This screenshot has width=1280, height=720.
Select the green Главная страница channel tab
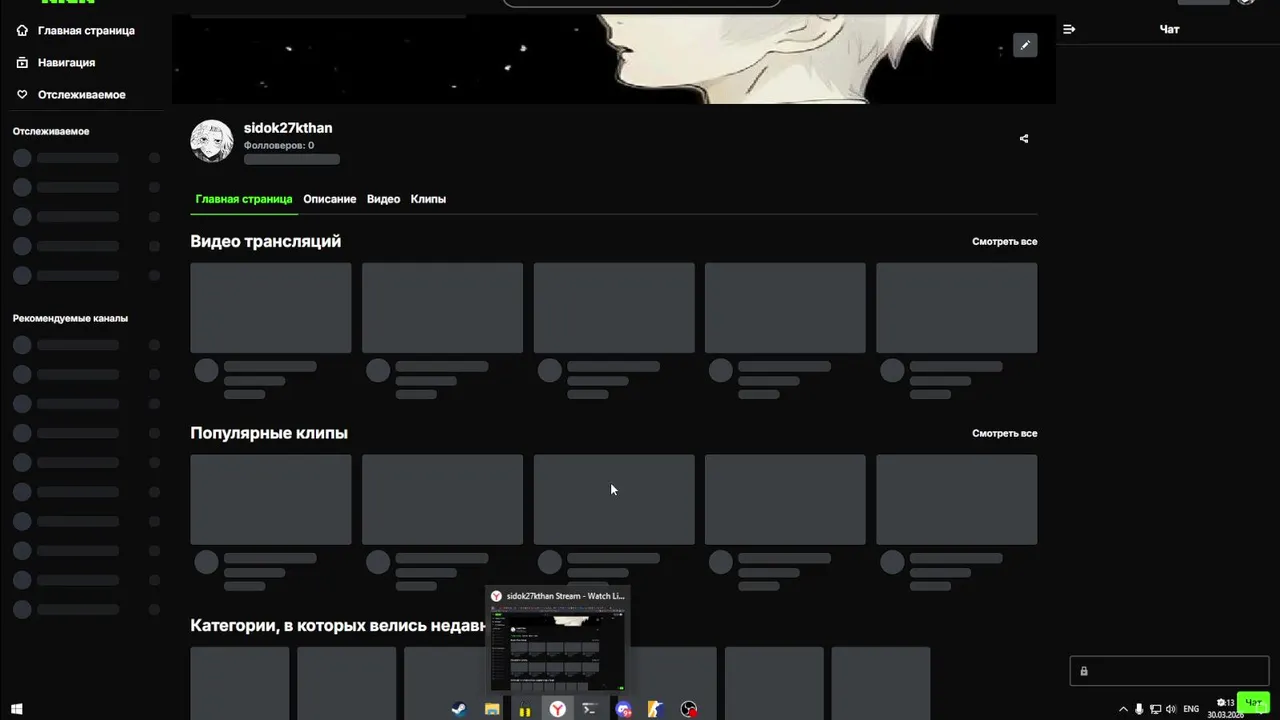(244, 199)
